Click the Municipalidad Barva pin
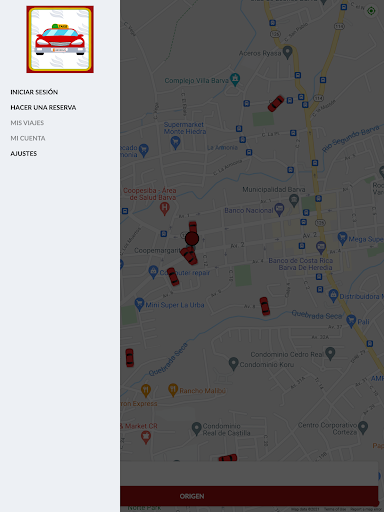Screen dimensions: 384x512 [x=294, y=200]
